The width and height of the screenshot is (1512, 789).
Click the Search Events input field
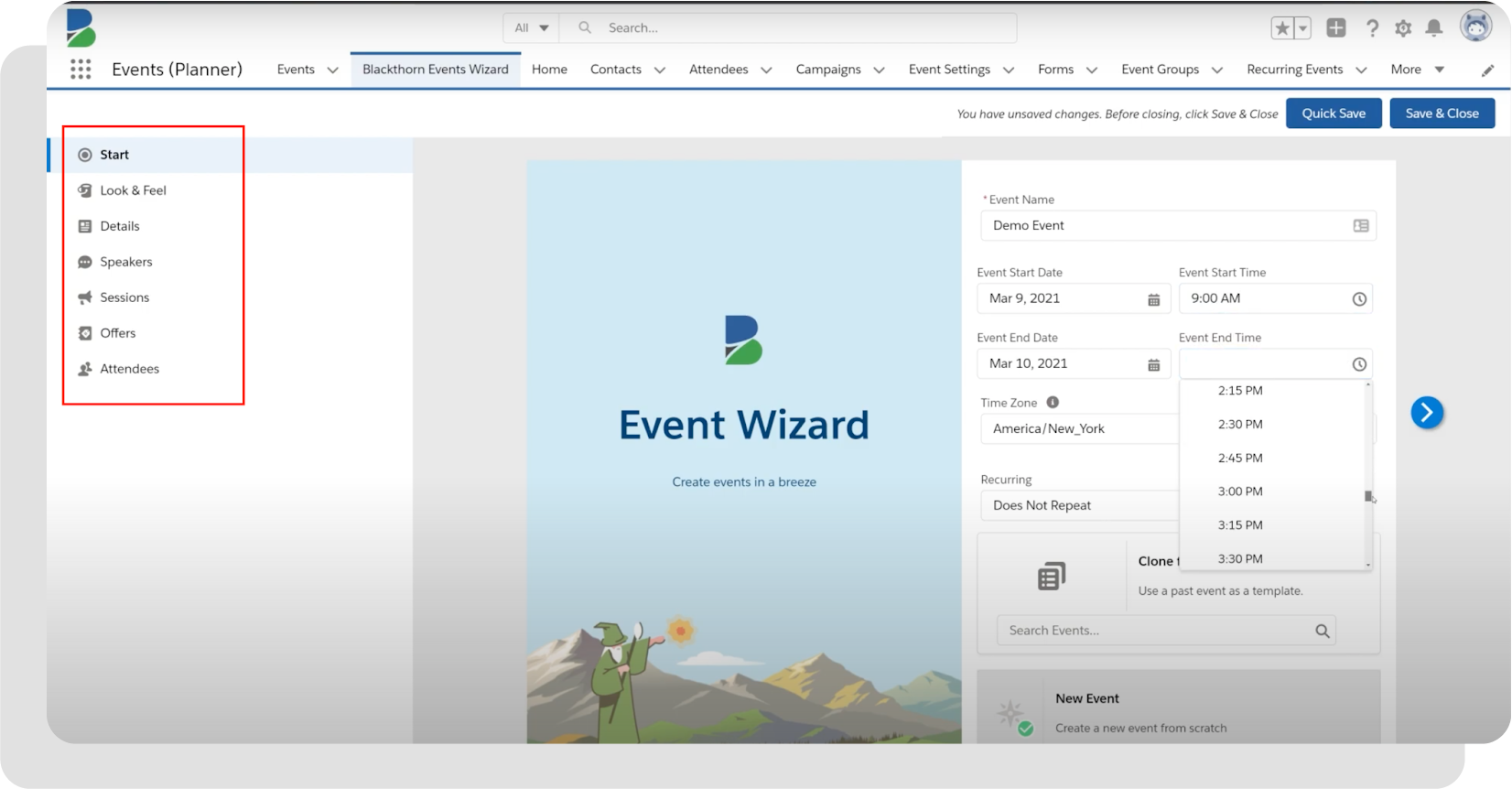coord(1165,631)
